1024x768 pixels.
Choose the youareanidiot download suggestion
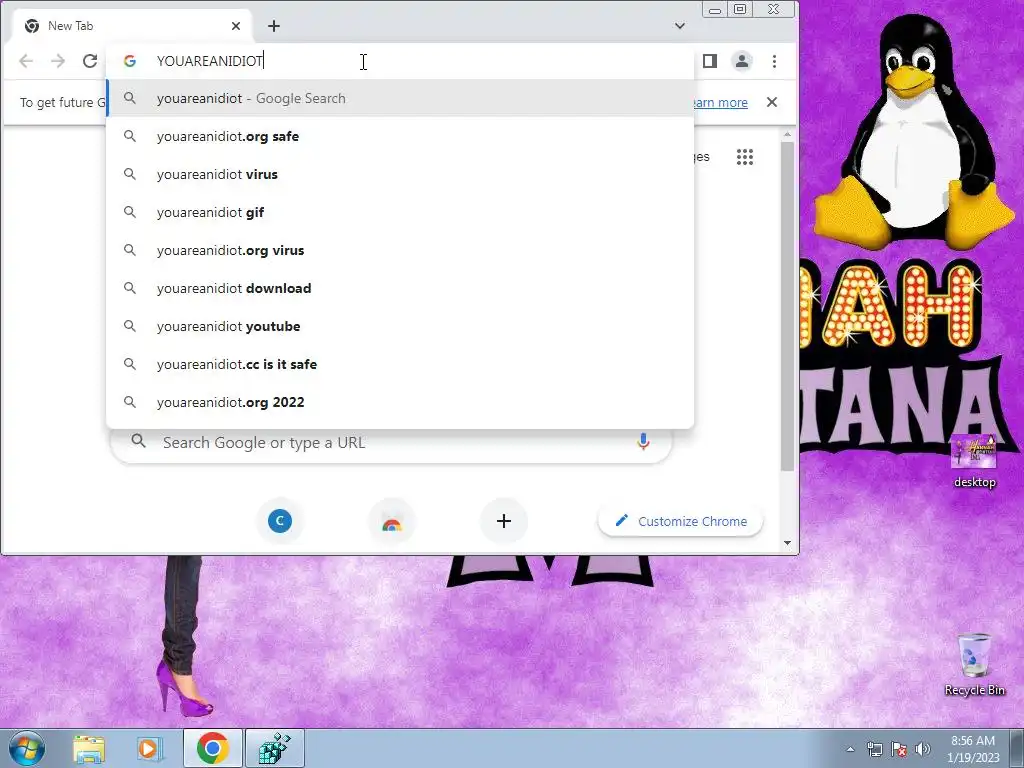(400, 288)
